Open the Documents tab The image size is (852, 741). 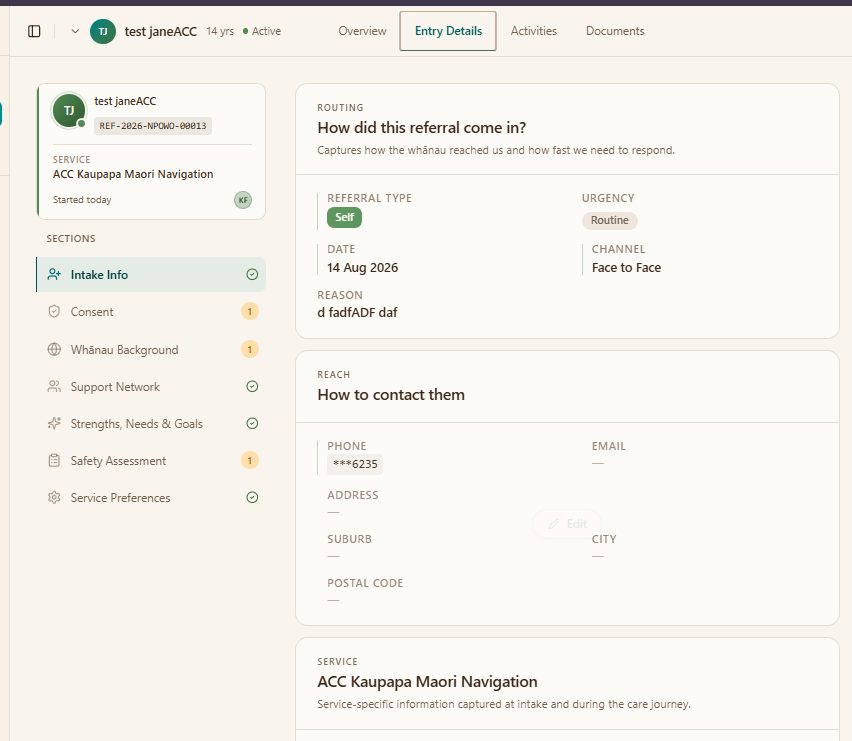pos(615,31)
